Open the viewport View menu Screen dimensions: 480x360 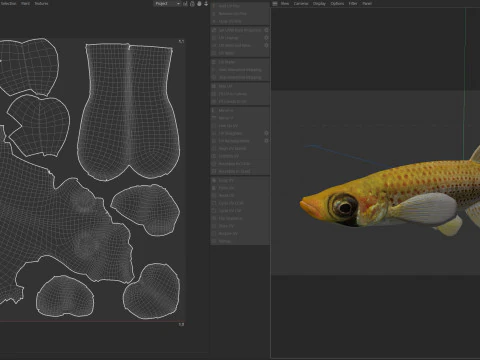(285, 4)
